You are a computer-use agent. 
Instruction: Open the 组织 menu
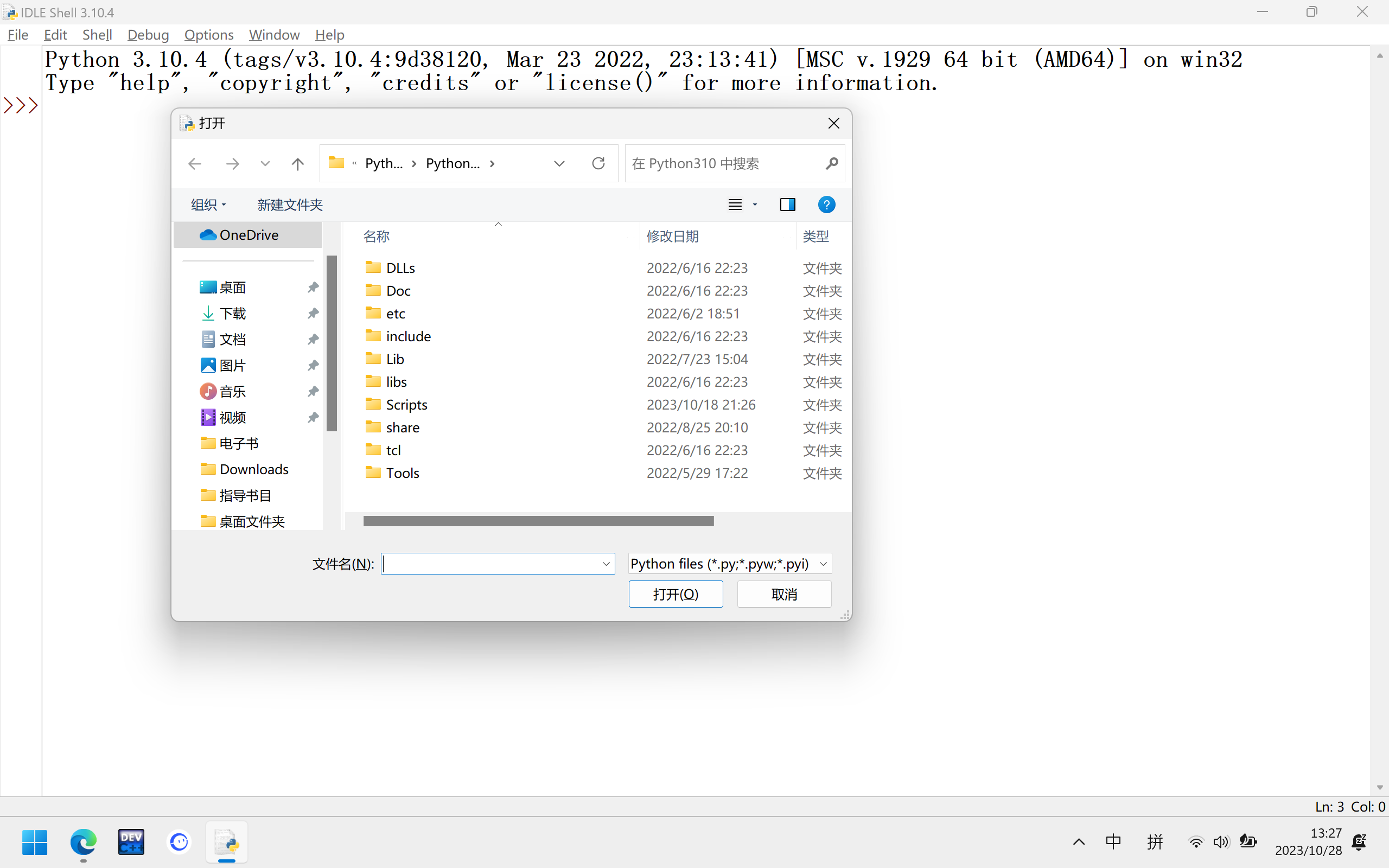(208, 205)
